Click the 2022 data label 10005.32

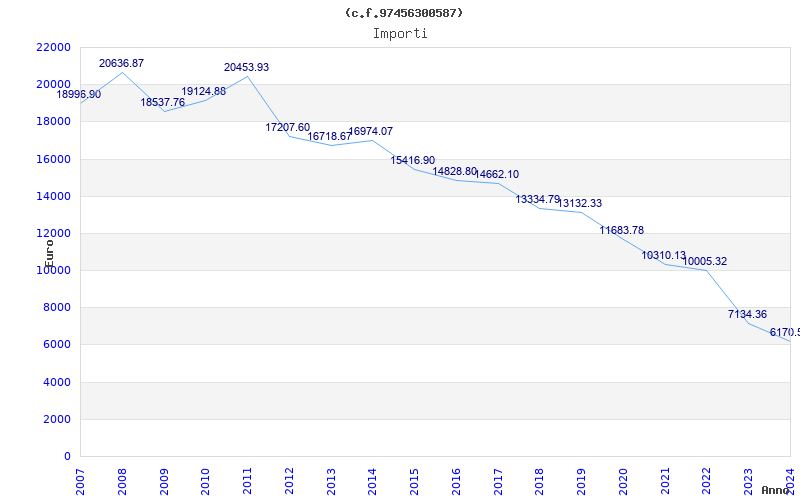click(x=705, y=262)
